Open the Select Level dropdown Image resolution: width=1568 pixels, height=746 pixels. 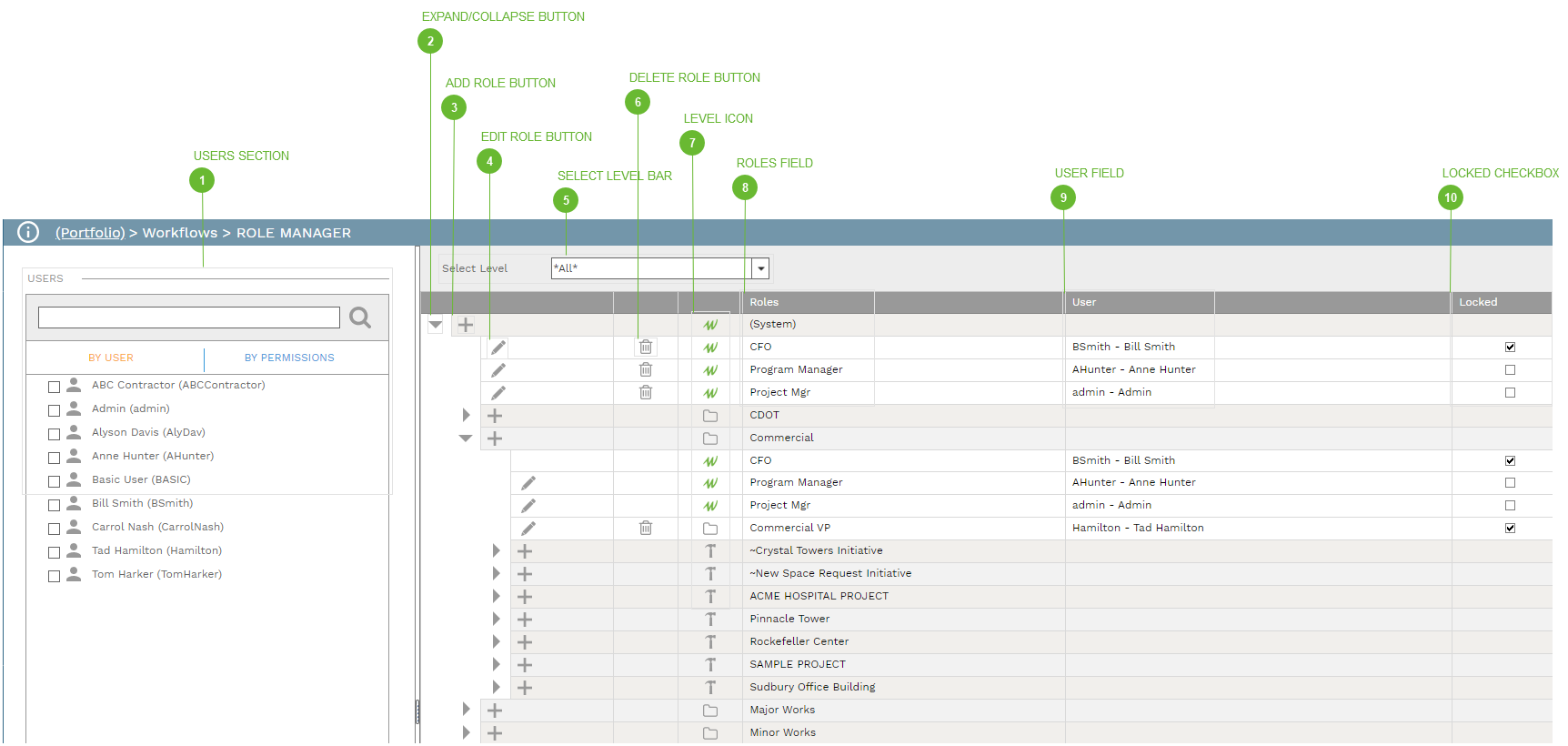coord(761,268)
